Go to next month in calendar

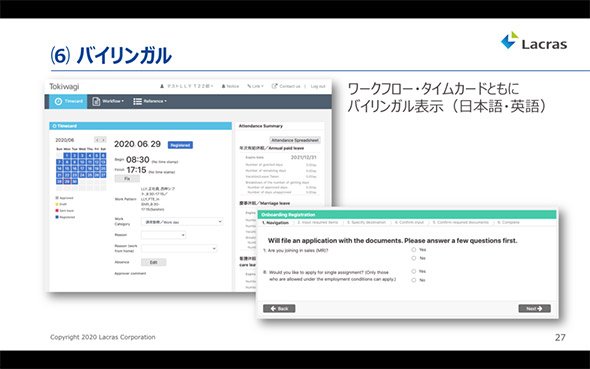pyautogui.click(x=103, y=140)
